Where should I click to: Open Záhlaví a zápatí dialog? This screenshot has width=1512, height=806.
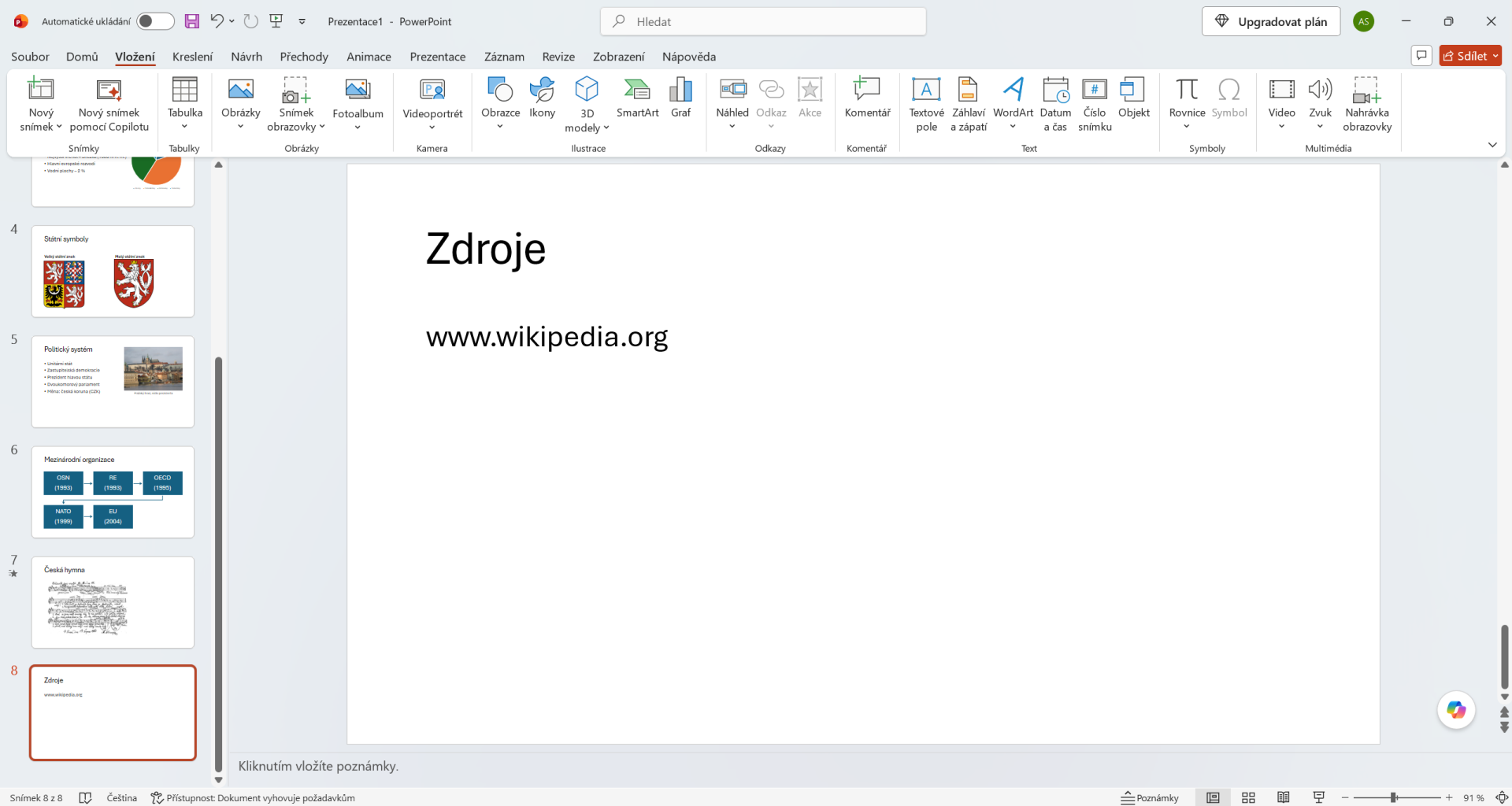[x=969, y=103]
